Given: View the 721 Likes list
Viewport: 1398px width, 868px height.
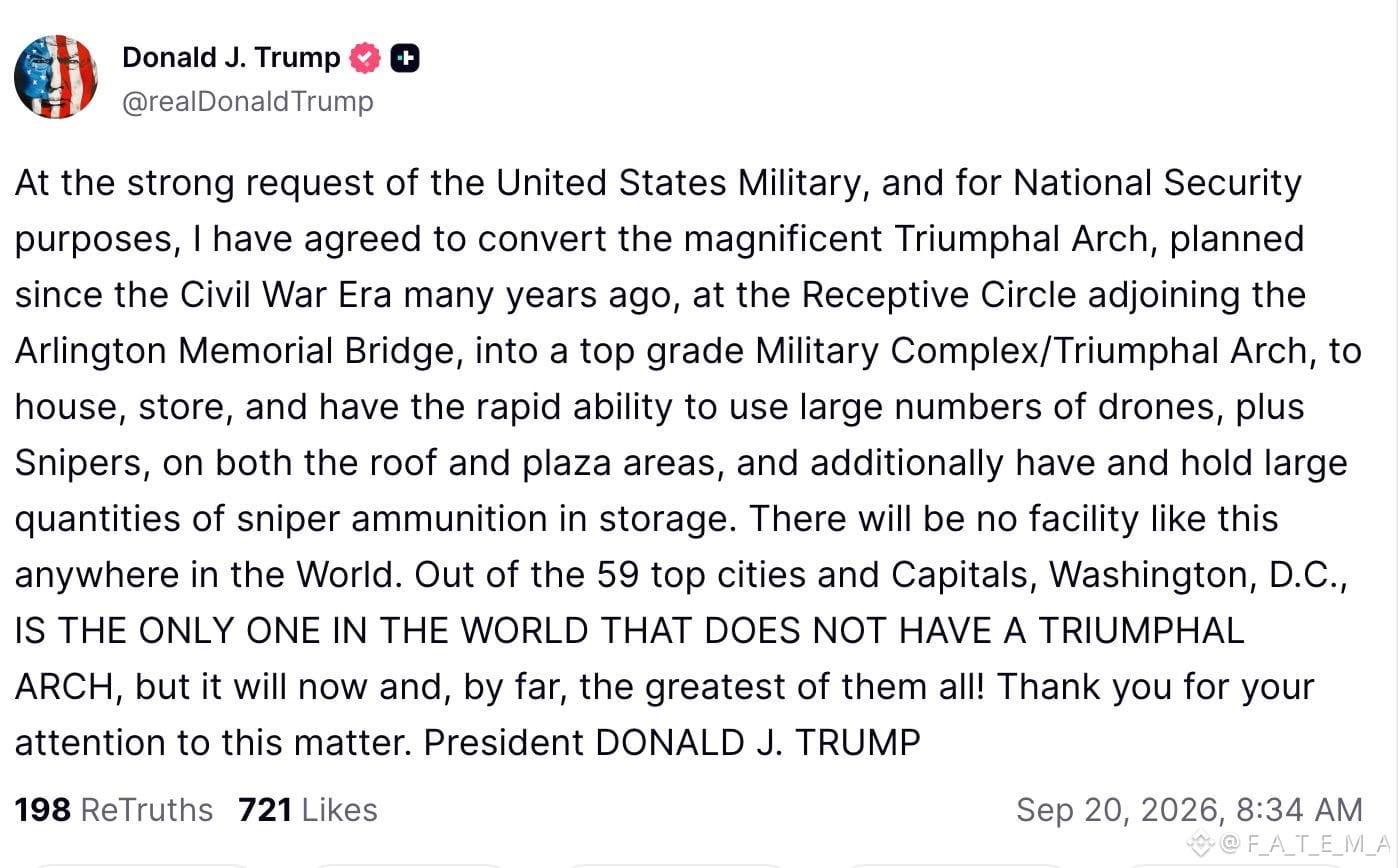Looking at the screenshot, I should [308, 809].
